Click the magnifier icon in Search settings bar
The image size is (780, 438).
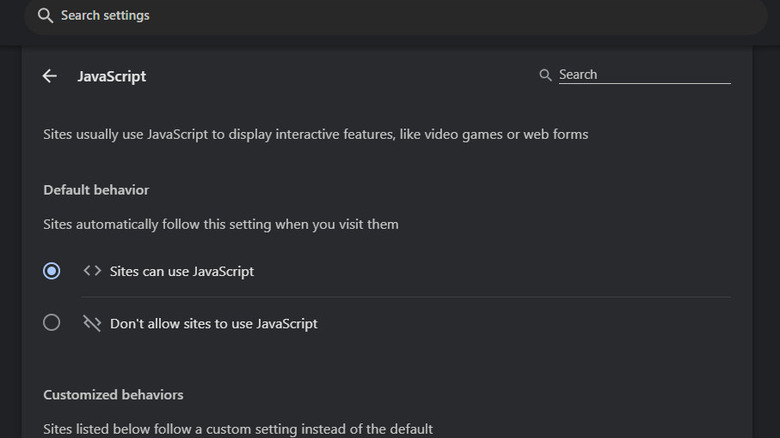[45, 15]
